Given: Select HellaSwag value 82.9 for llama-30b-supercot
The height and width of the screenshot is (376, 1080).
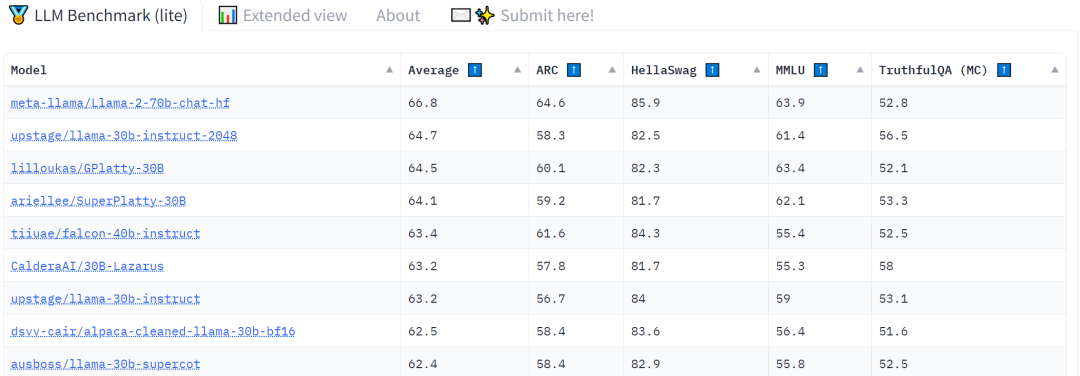Looking at the screenshot, I should (x=645, y=364).
